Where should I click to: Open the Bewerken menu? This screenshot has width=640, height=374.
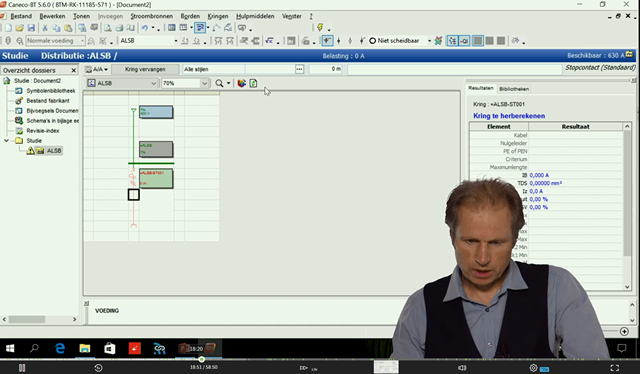[x=52, y=16]
